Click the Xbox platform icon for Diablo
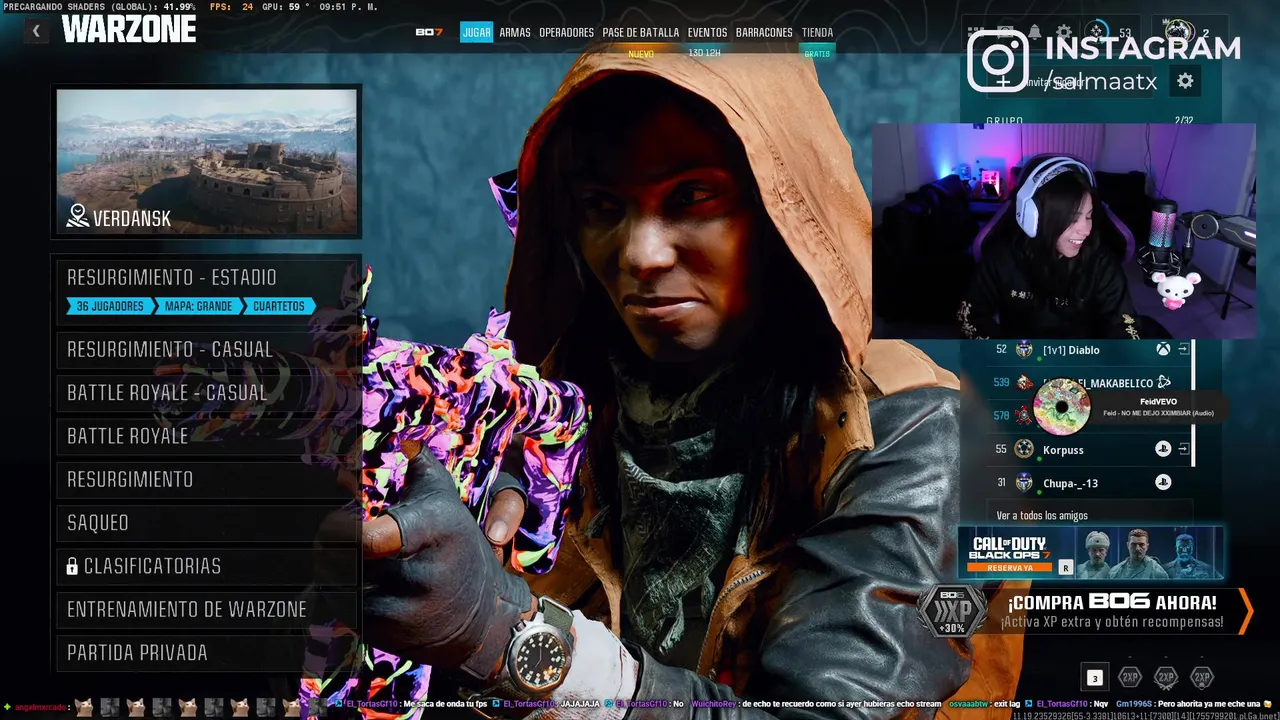The height and width of the screenshot is (720, 1280). 1163,350
